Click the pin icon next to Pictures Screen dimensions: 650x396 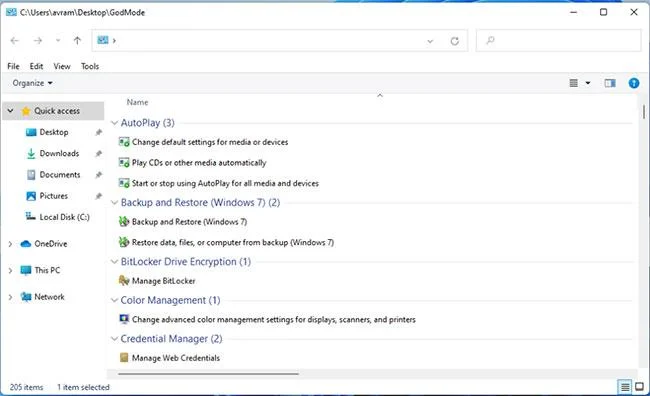(x=98, y=196)
